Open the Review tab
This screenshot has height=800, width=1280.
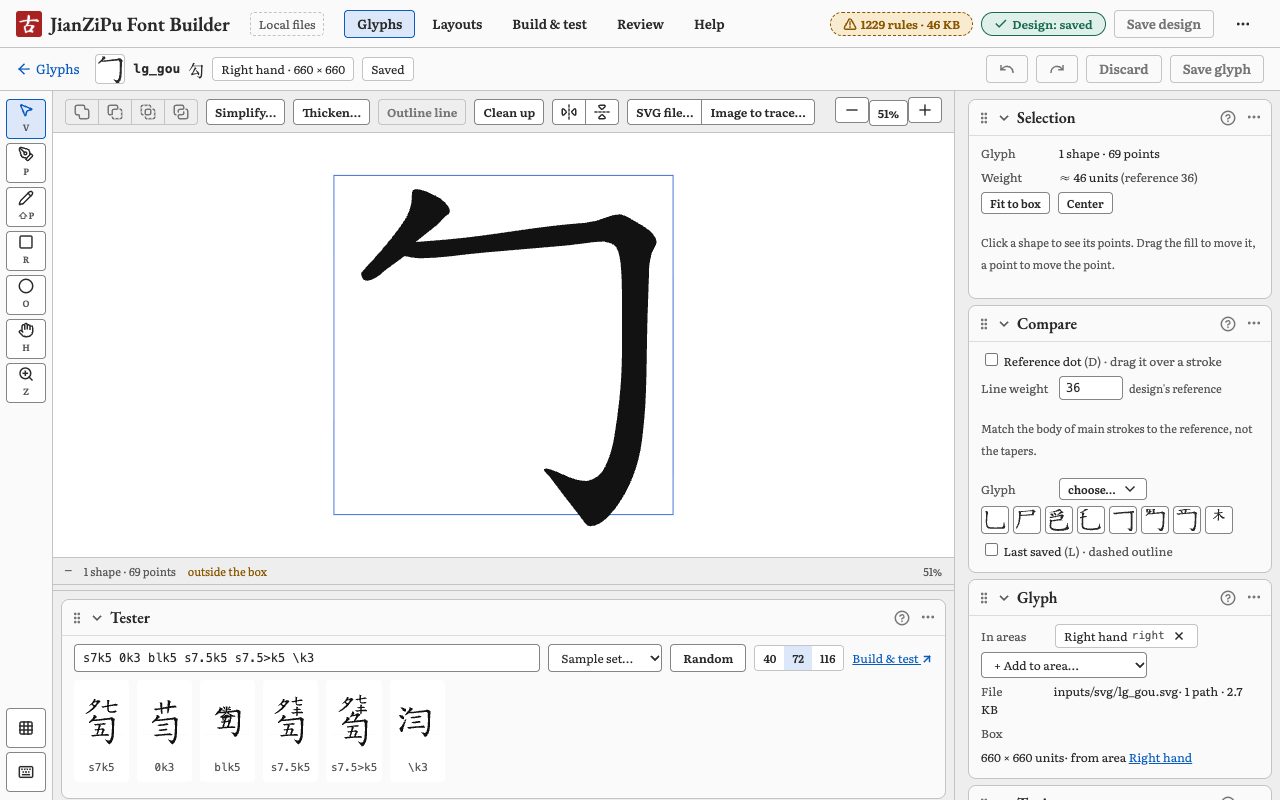(x=640, y=24)
